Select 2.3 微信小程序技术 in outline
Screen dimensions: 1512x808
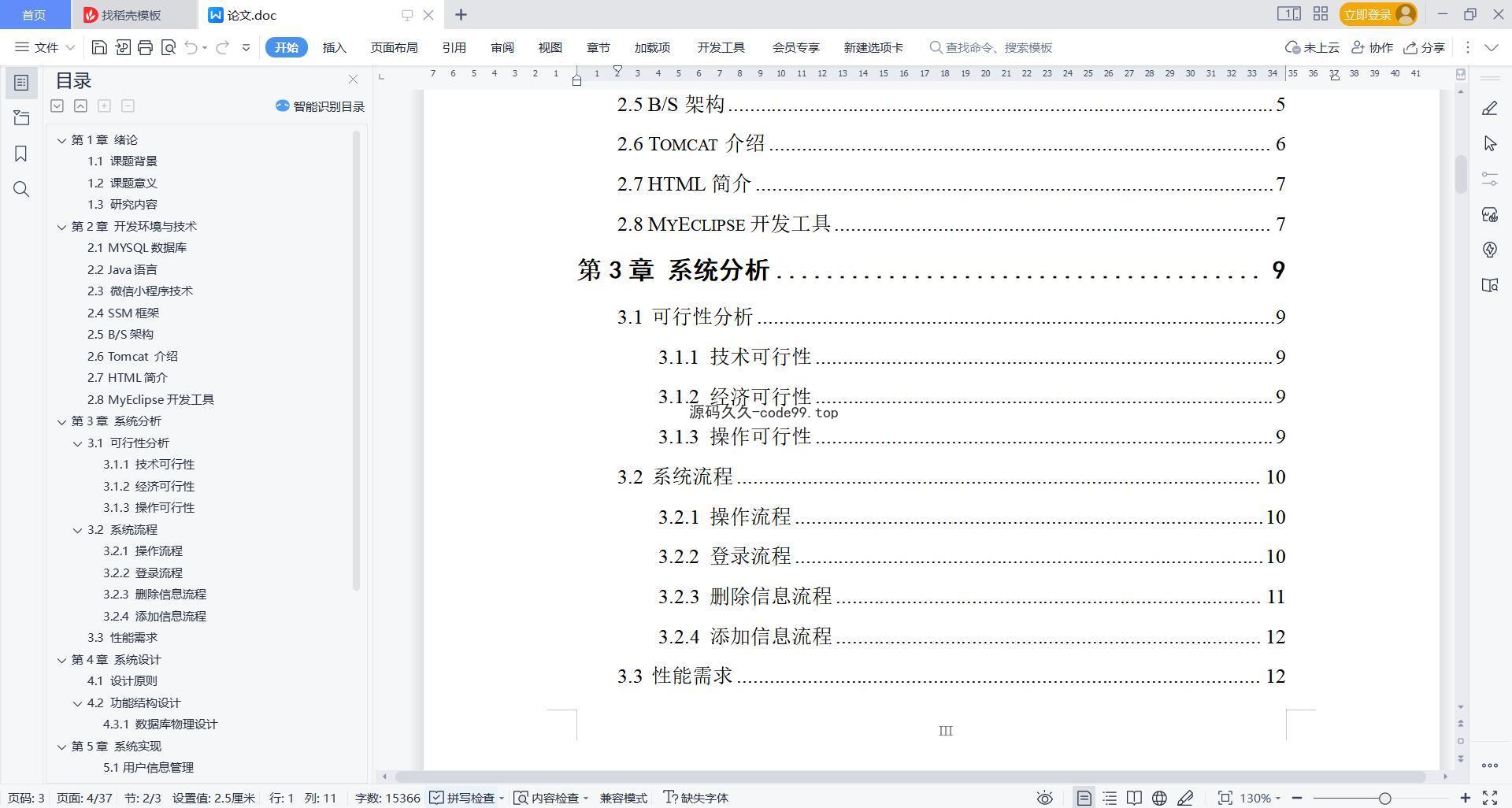(x=140, y=291)
